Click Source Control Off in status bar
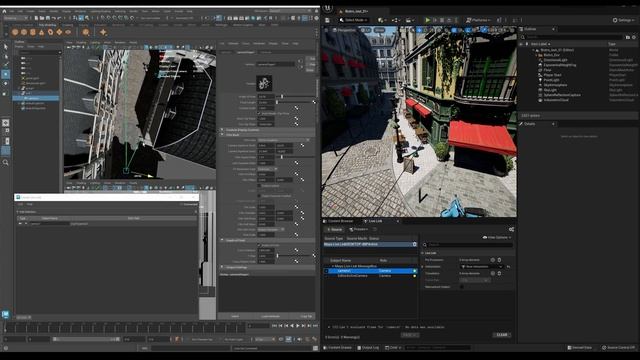640x360 pixels. 618,348
